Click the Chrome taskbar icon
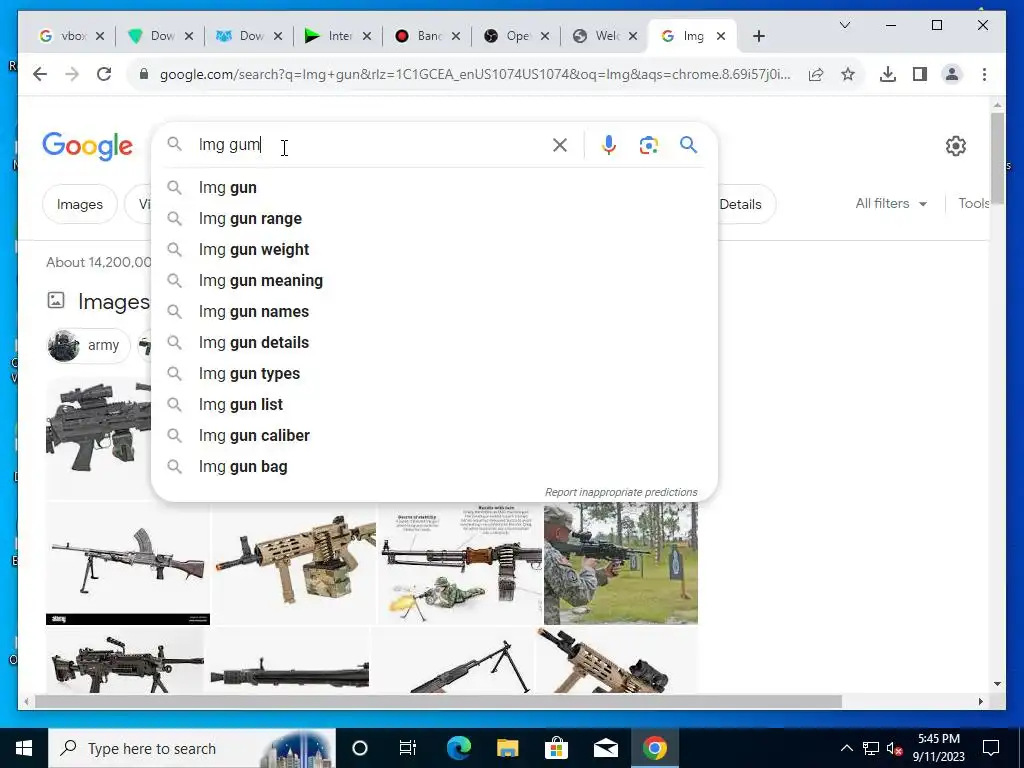The width and height of the screenshot is (1024, 768). pos(654,748)
